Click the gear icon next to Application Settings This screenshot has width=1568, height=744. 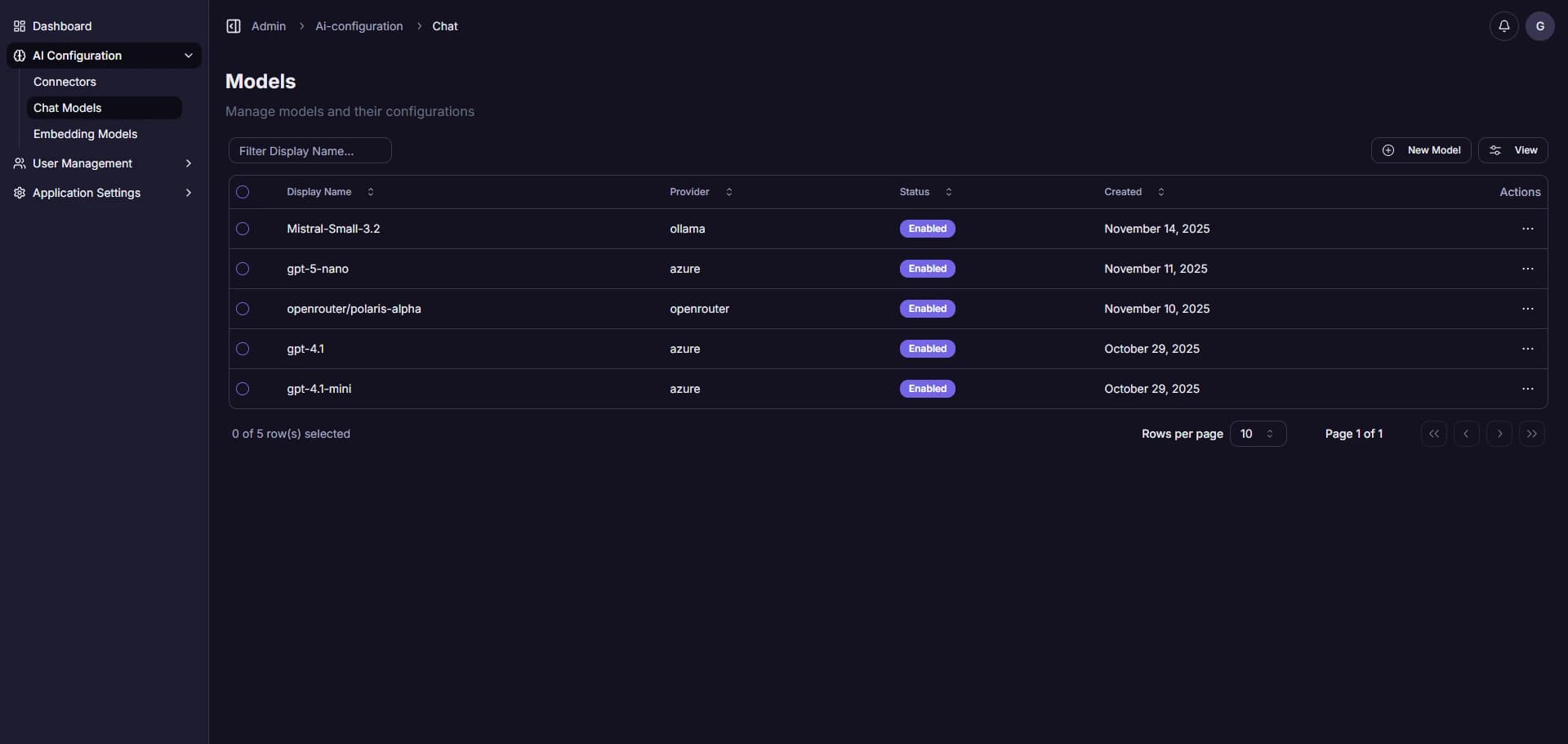point(18,193)
